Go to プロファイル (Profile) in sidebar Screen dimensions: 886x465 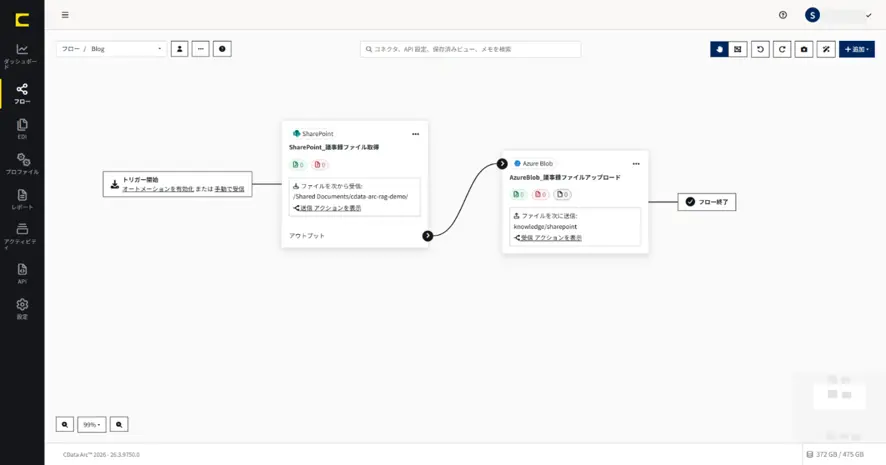tap(22, 163)
